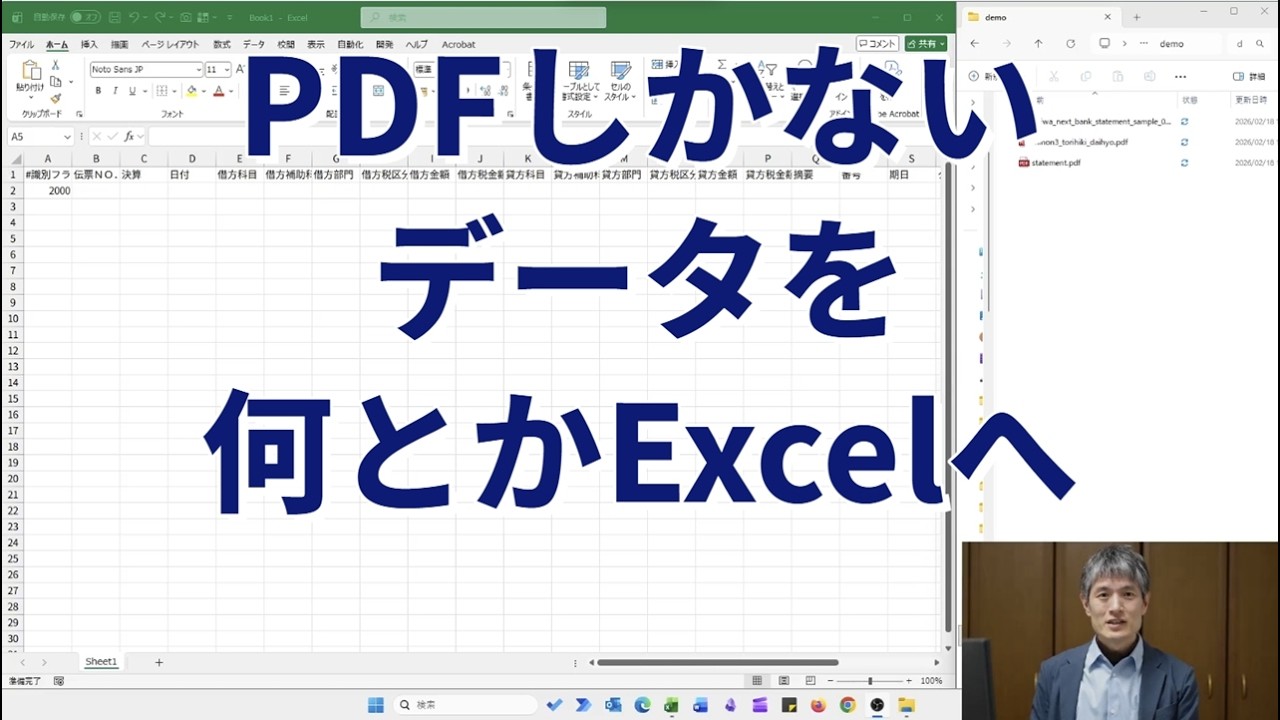Image resolution: width=1280 pixels, height=720 pixels.
Task: Click the Windows taskbar search box
Action: [x=463, y=705]
